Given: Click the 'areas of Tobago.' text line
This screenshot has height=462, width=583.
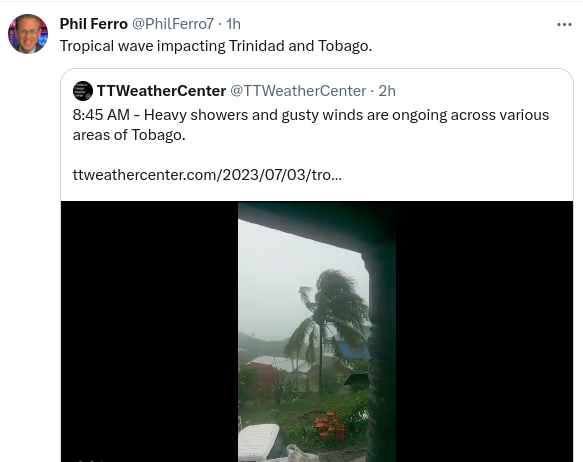Looking at the screenshot, I should coord(129,135).
